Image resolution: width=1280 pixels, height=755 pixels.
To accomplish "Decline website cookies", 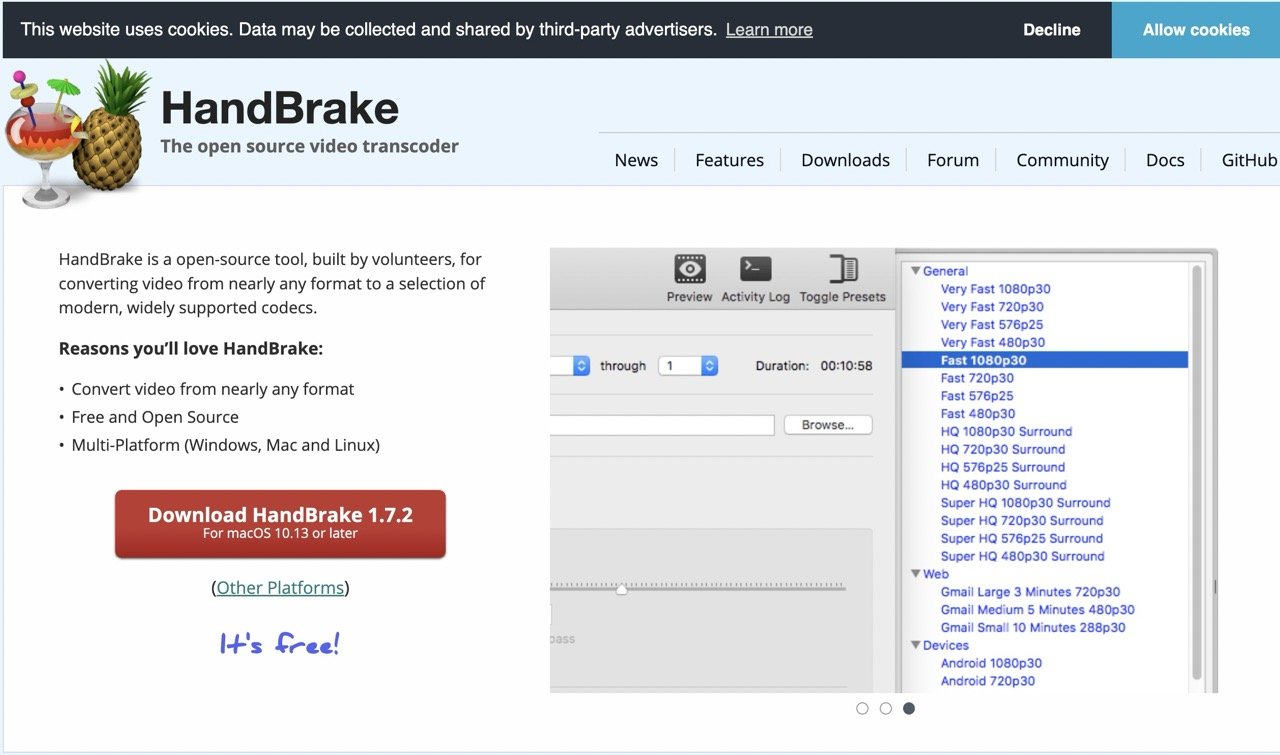I will tap(1051, 29).
